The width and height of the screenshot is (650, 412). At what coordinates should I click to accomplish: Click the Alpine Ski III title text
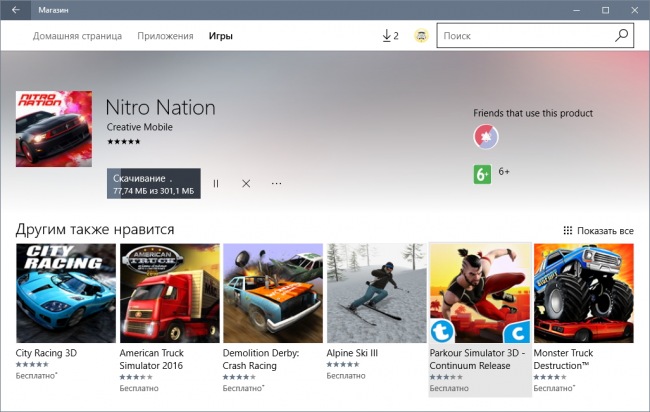pos(352,353)
